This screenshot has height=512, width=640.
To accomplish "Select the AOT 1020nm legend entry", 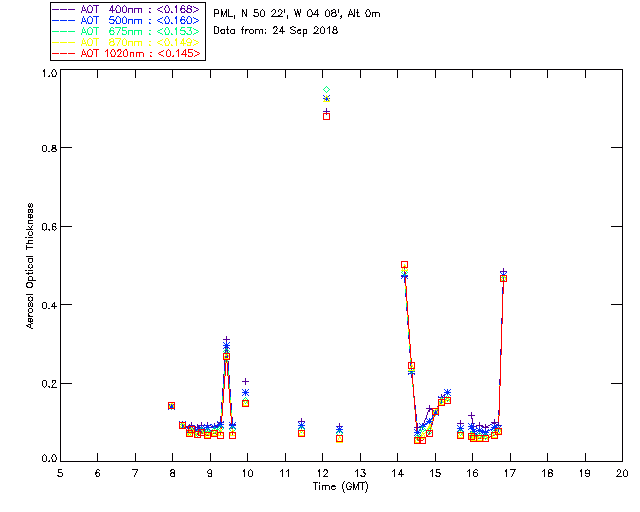I will [126, 53].
